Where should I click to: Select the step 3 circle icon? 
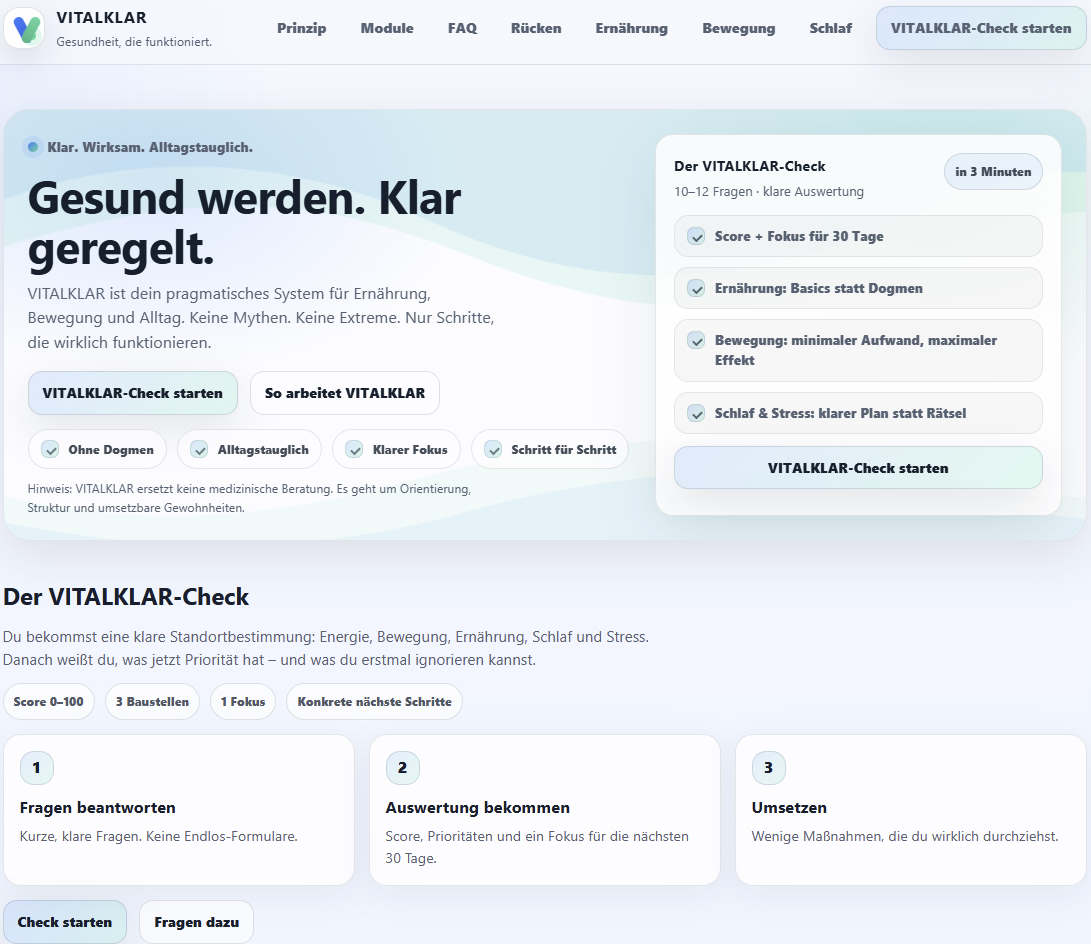[769, 768]
